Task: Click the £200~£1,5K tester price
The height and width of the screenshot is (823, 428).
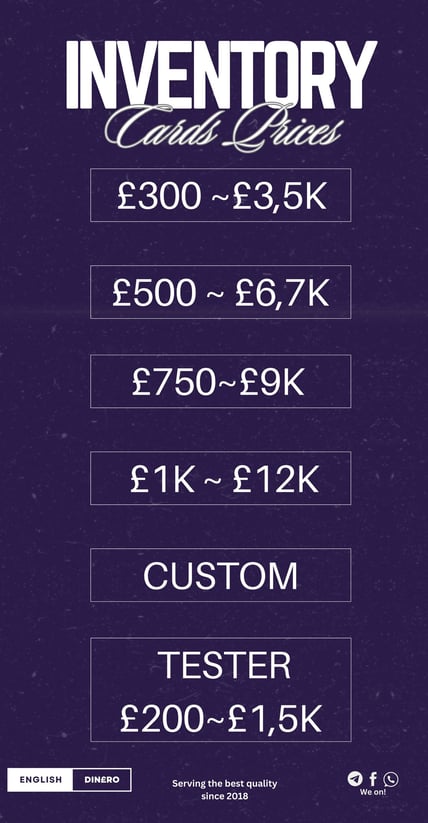Action: (221, 719)
